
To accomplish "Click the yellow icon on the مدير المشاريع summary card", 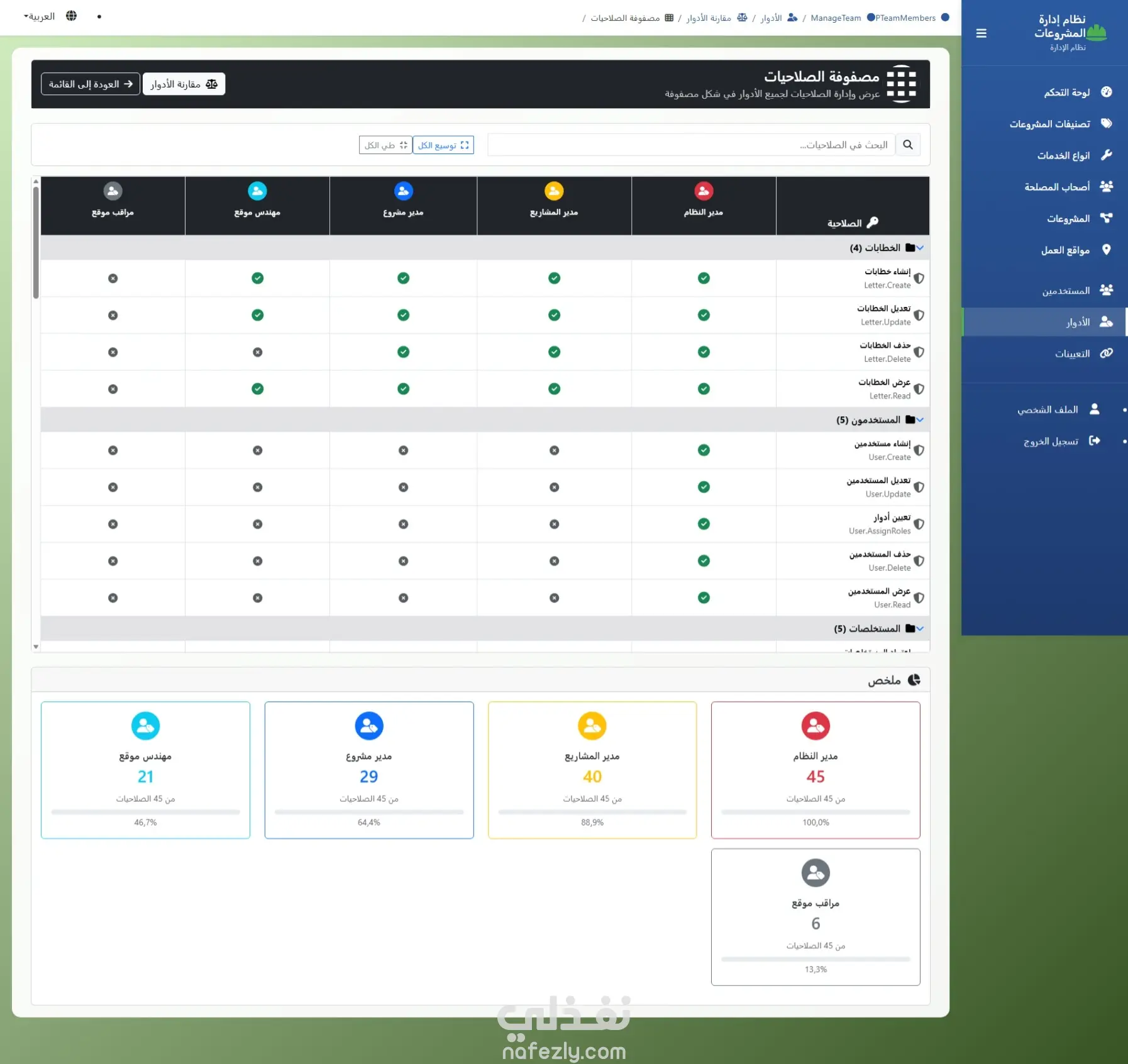I will click(592, 726).
